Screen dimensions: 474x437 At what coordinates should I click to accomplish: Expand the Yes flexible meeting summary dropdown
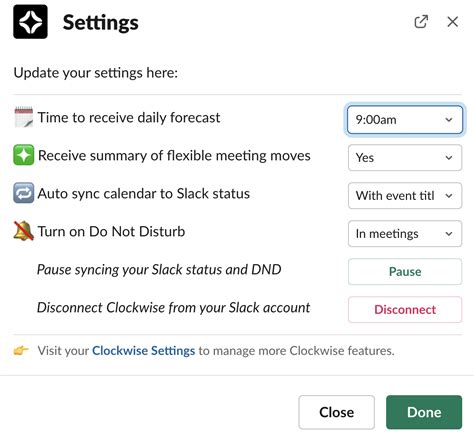[405, 158]
